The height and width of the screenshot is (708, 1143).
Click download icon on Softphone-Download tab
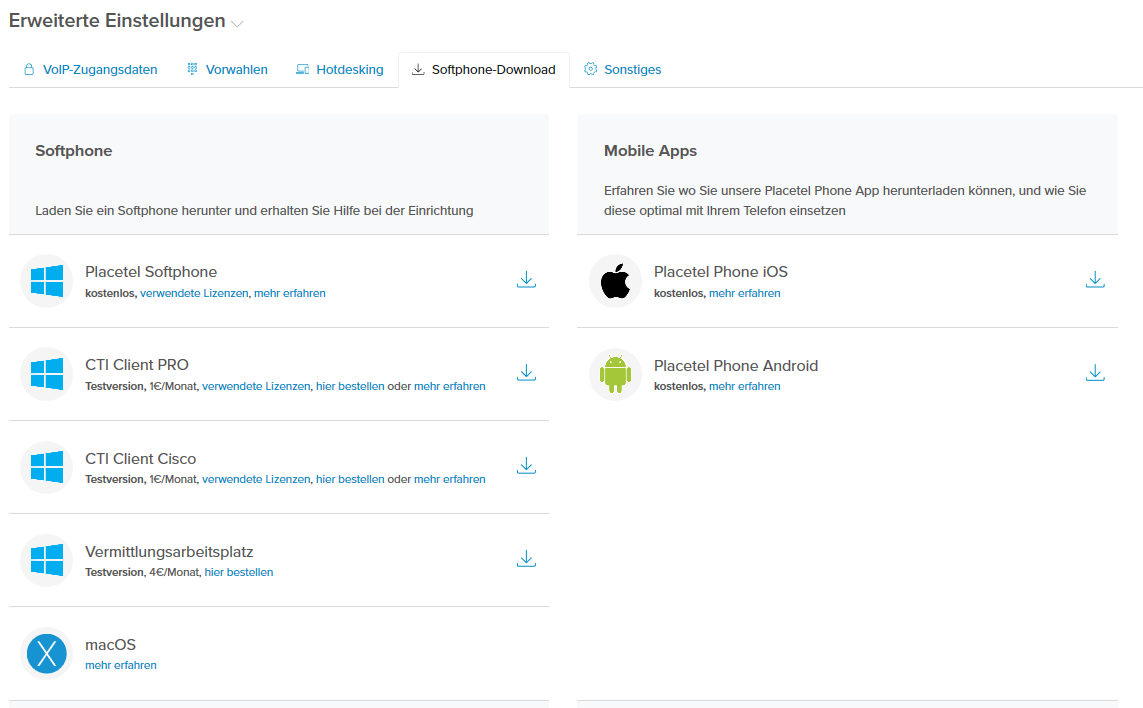coord(418,69)
